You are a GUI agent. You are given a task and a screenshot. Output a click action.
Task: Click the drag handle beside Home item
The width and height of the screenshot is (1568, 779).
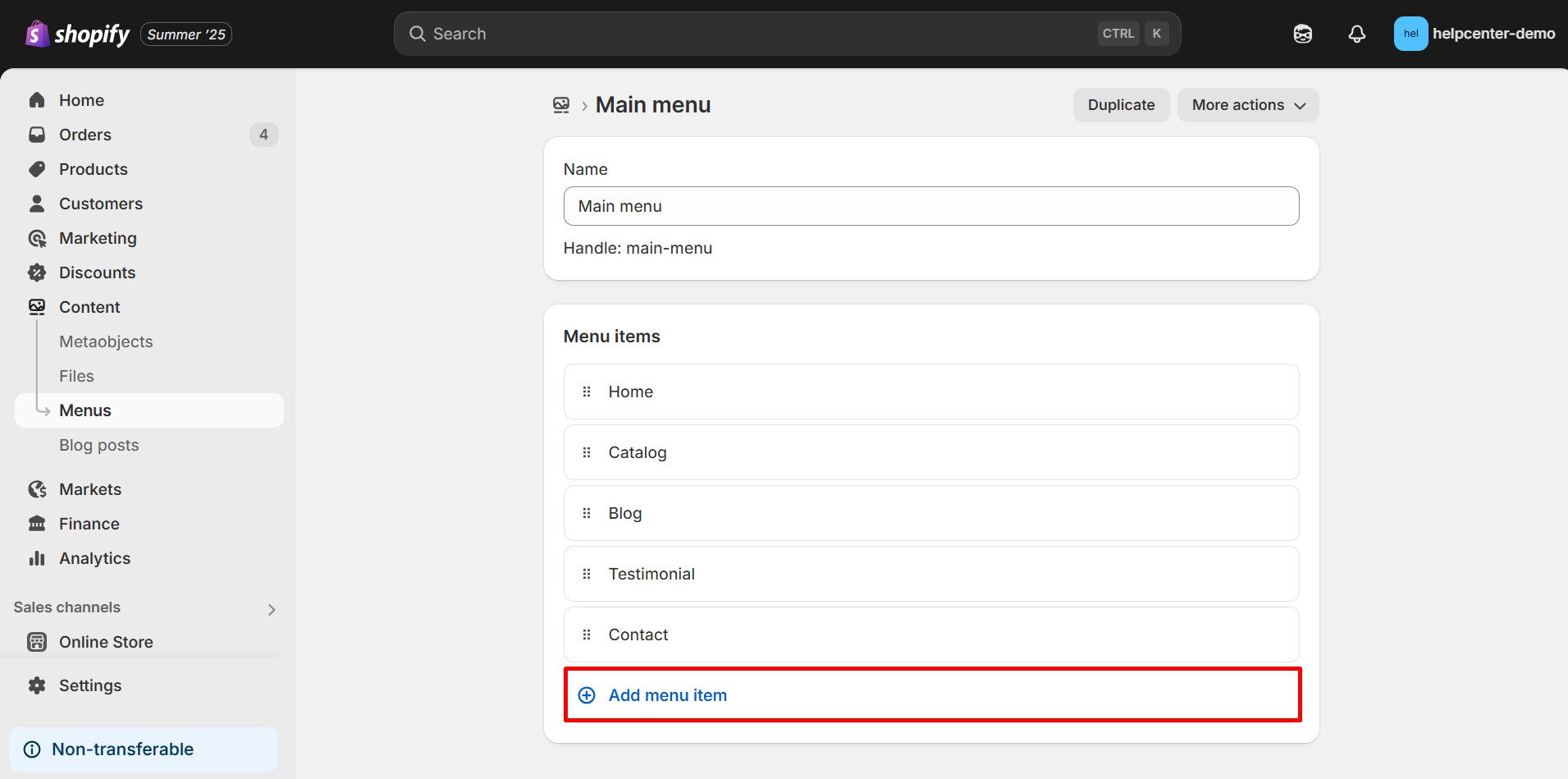tap(587, 392)
